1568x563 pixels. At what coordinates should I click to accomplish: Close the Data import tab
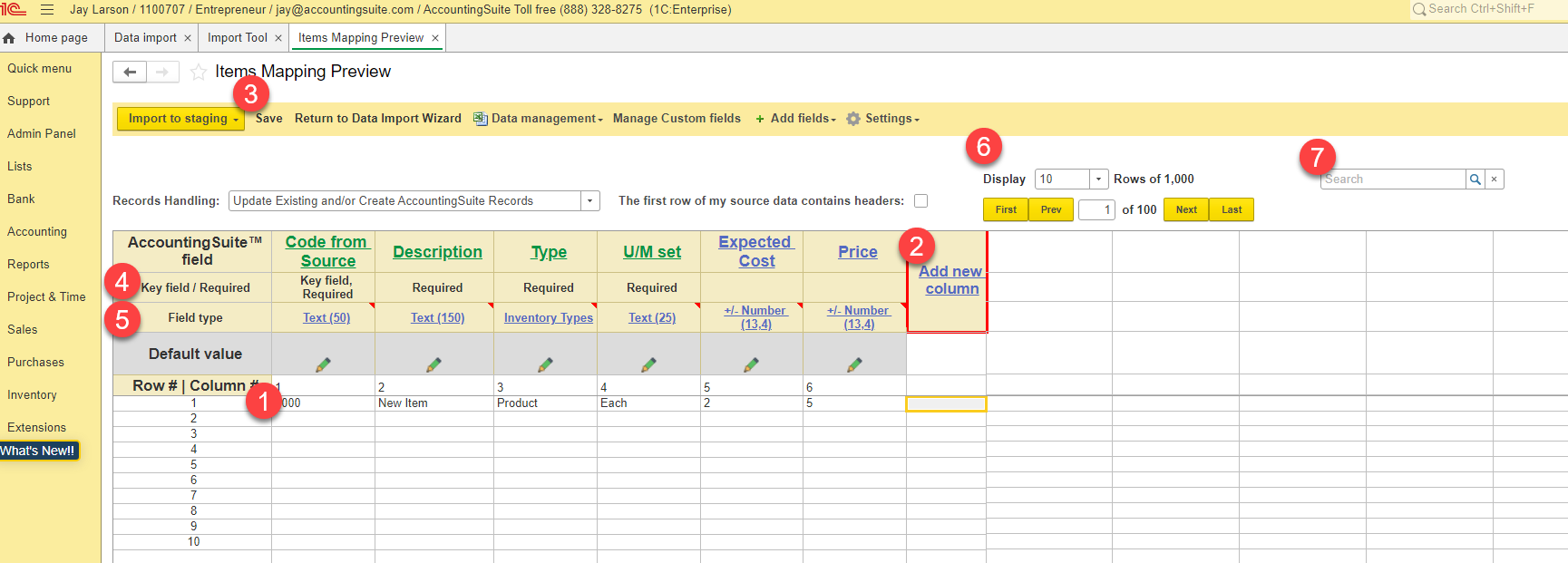click(x=188, y=38)
